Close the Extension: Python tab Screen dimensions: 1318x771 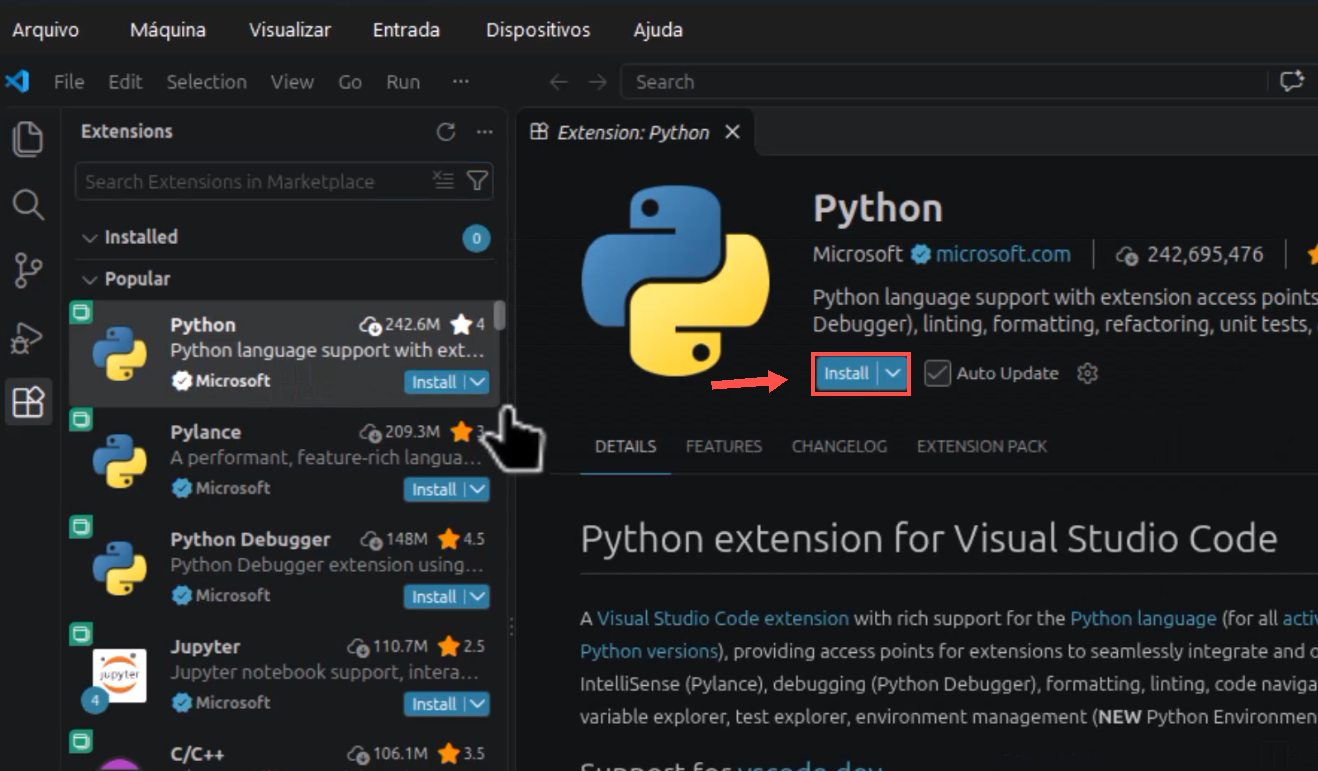coord(732,132)
